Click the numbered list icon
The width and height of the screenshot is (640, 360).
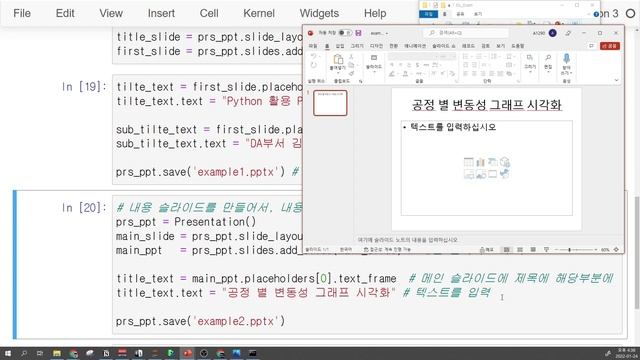[x=479, y=56]
